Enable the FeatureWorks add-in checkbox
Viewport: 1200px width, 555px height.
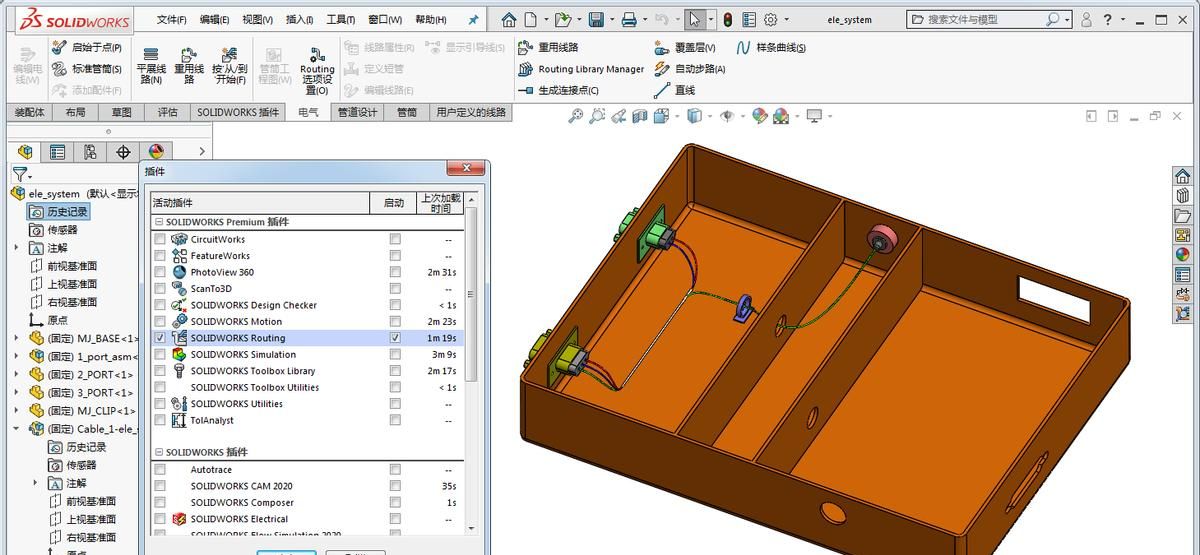[x=160, y=256]
